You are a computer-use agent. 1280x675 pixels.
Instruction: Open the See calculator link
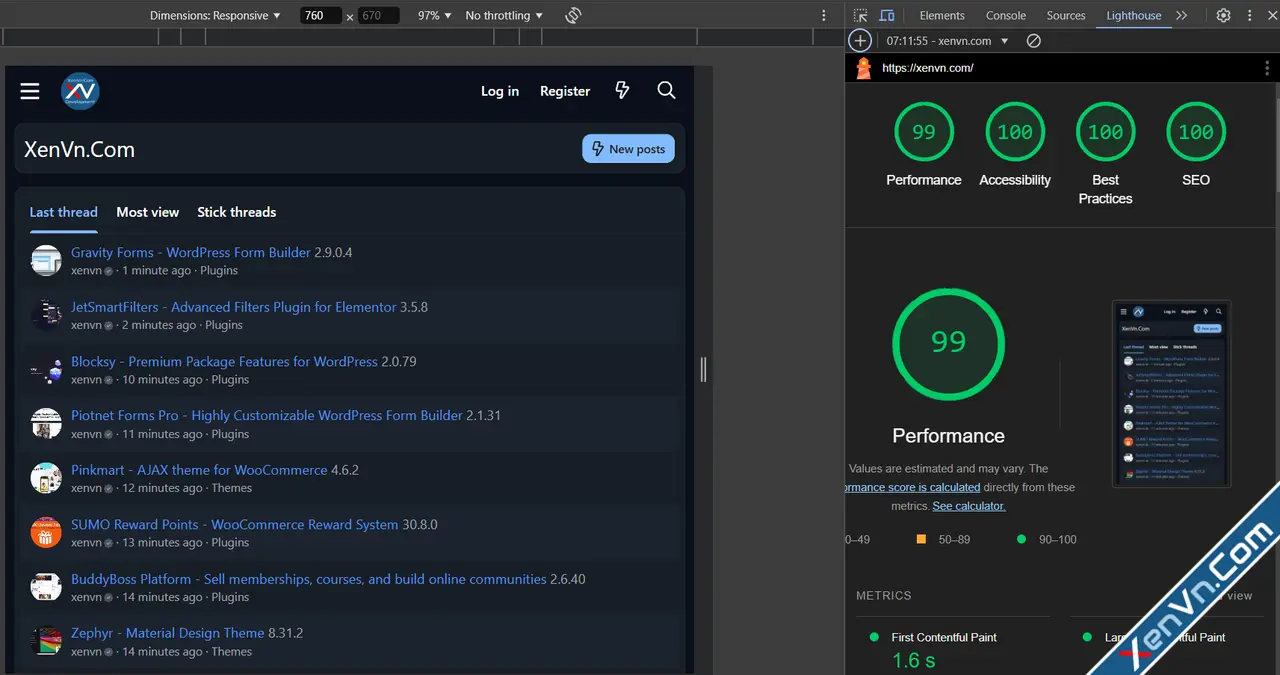pos(968,506)
